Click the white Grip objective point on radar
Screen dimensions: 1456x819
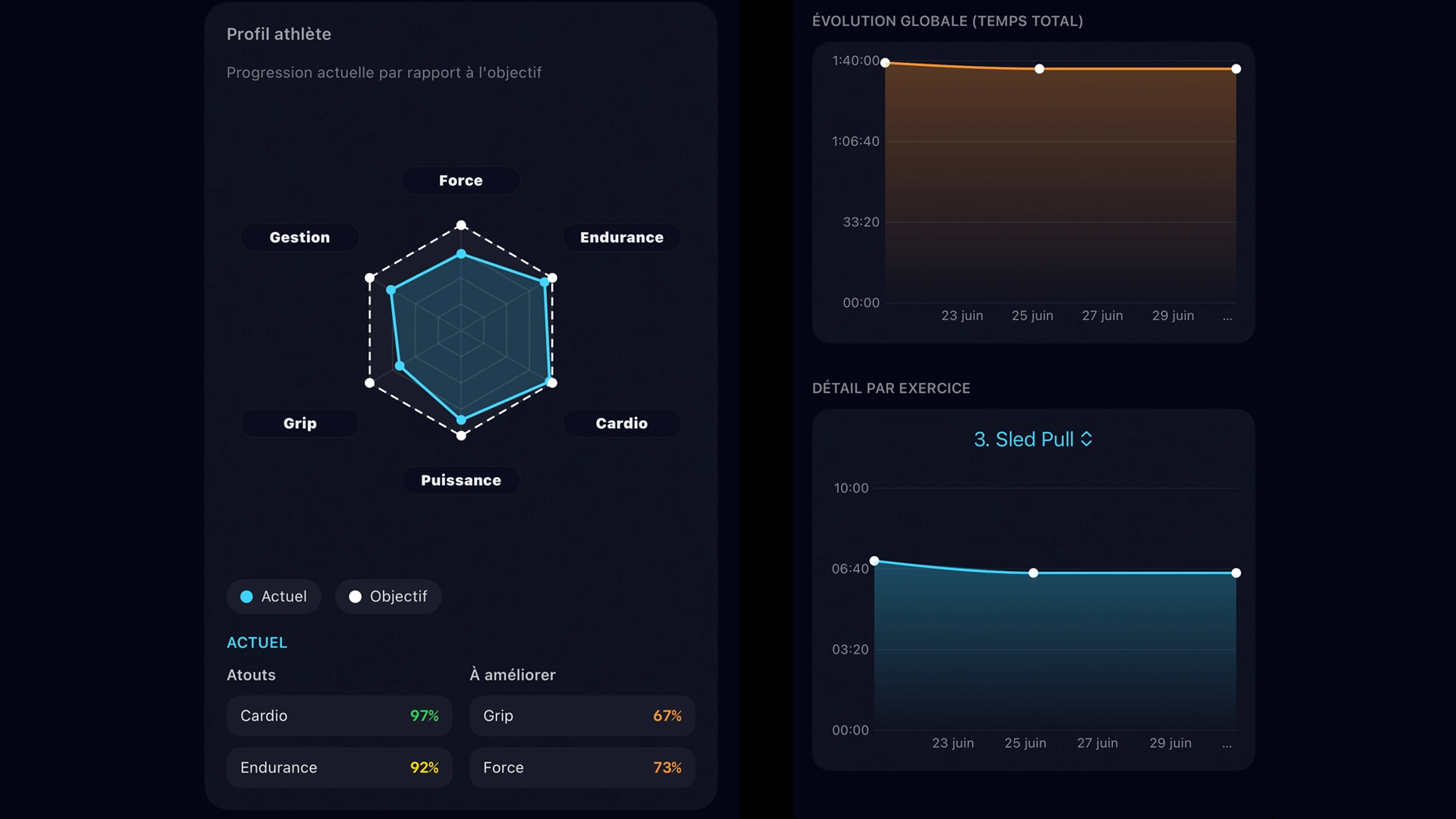(370, 383)
